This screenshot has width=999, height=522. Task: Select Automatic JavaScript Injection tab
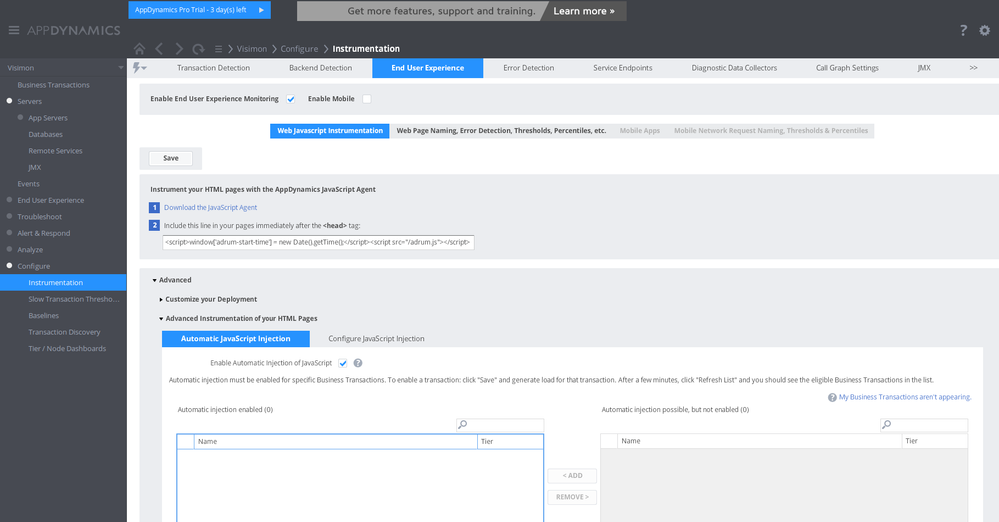click(236, 338)
